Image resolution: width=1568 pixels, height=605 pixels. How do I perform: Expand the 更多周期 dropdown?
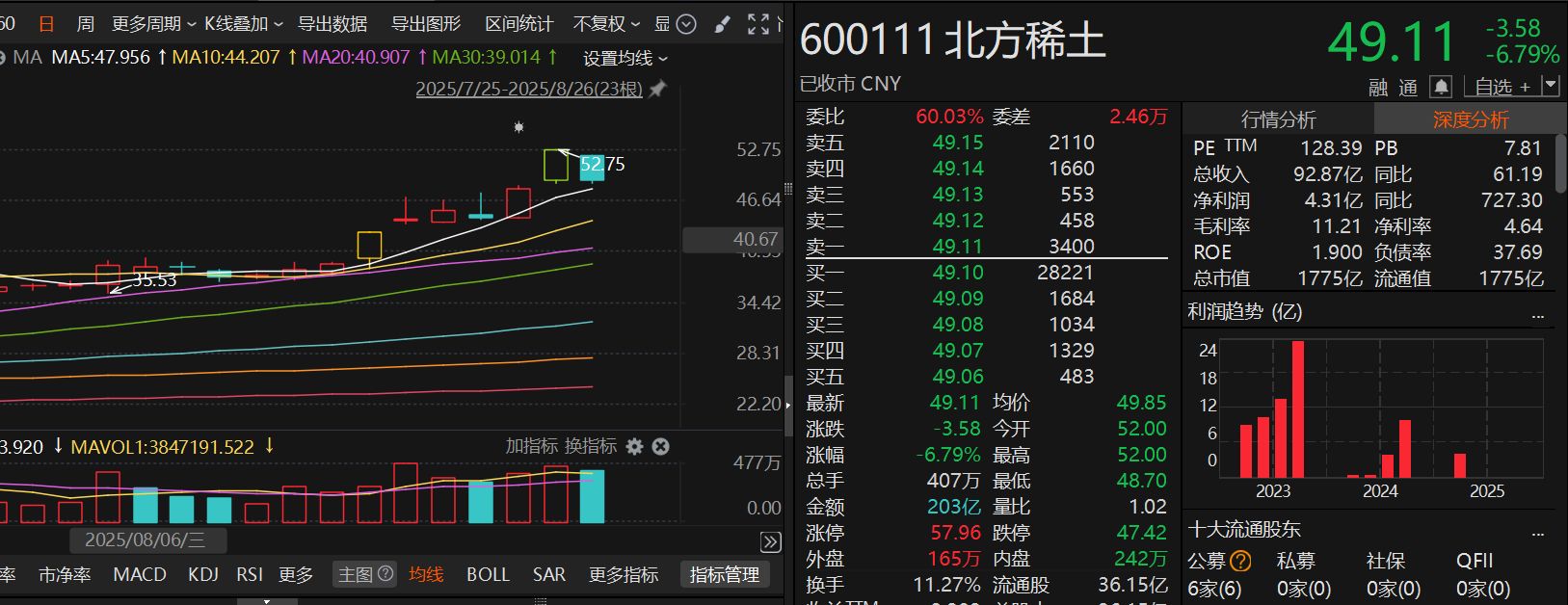[153, 24]
